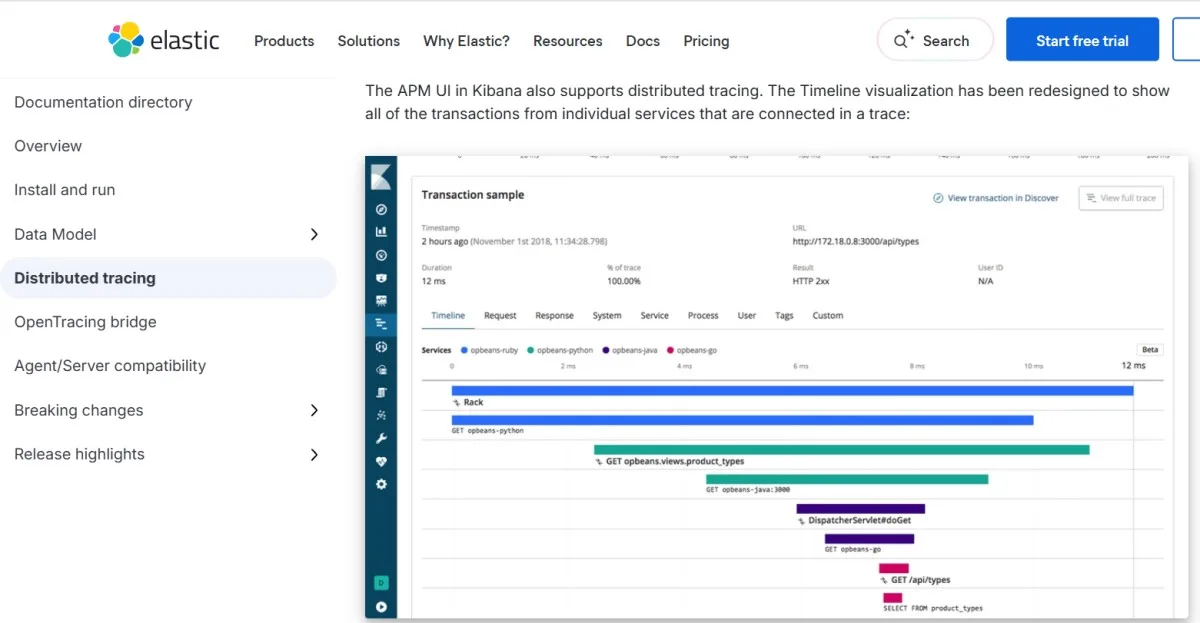
Task: Expand the Release highlights section
Action: 314,454
